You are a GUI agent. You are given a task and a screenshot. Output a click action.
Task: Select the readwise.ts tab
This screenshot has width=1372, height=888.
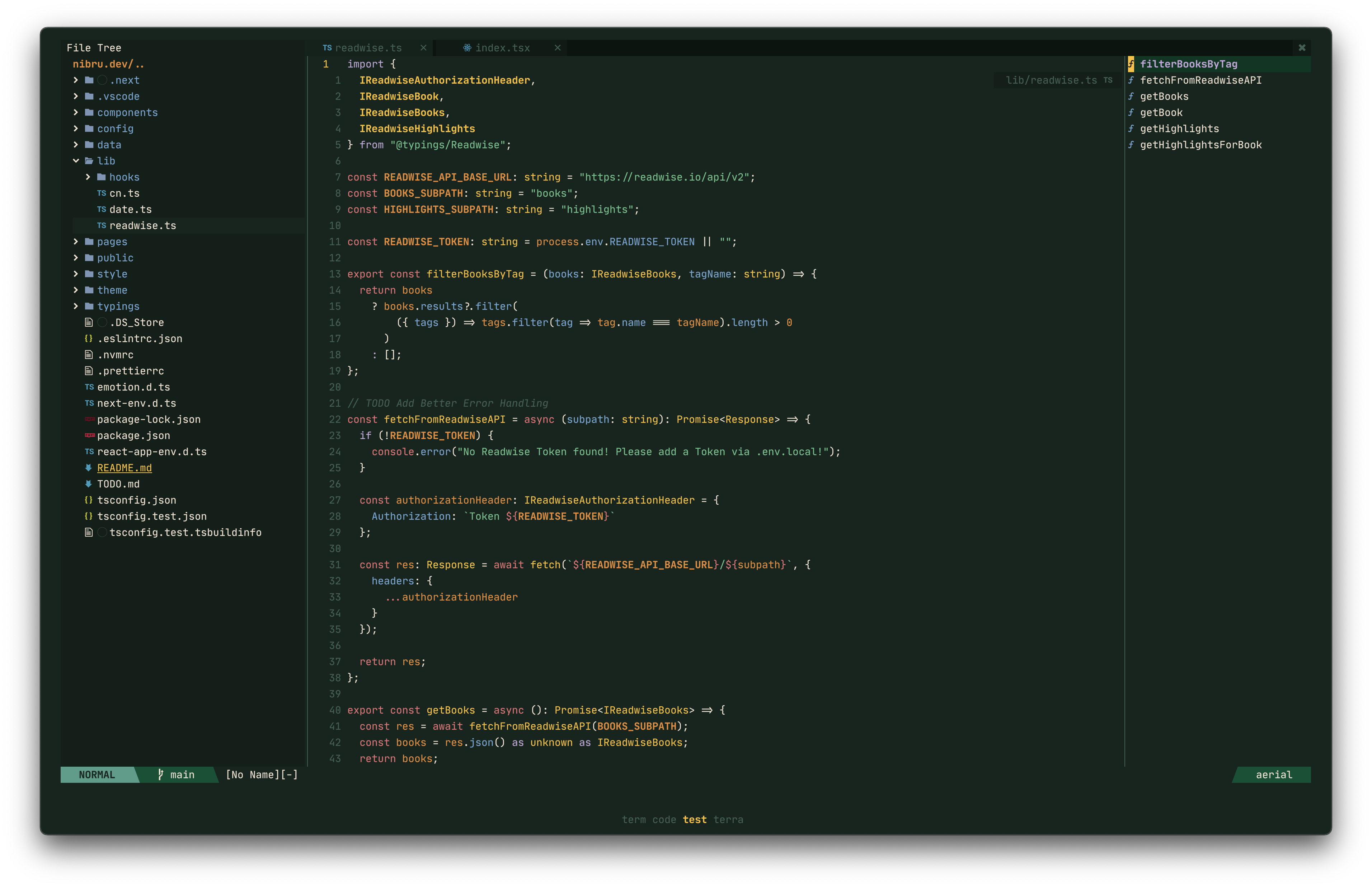[369, 48]
